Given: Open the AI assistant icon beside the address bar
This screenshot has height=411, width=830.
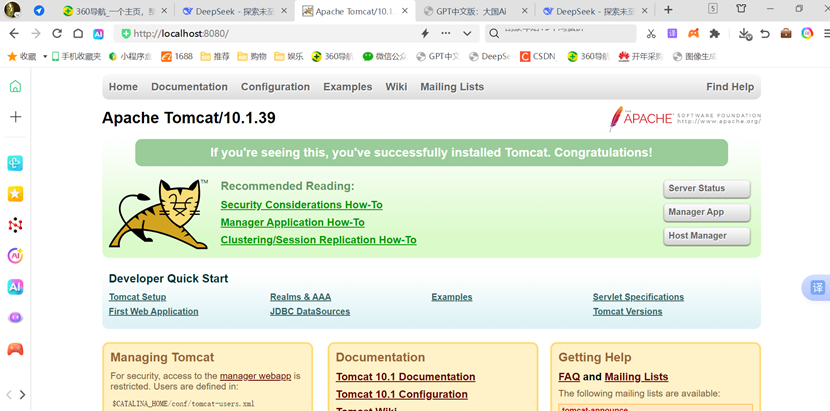Looking at the screenshot, I should click(x=98, y=33).
